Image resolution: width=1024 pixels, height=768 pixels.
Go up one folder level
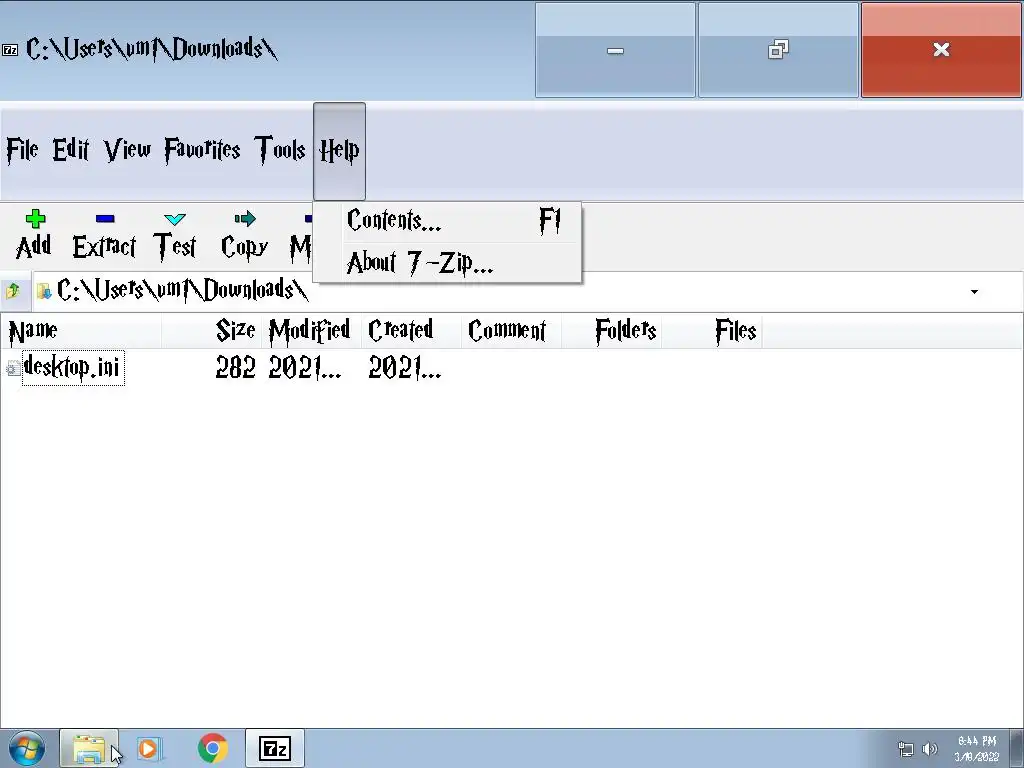click(x=13, y=291)
